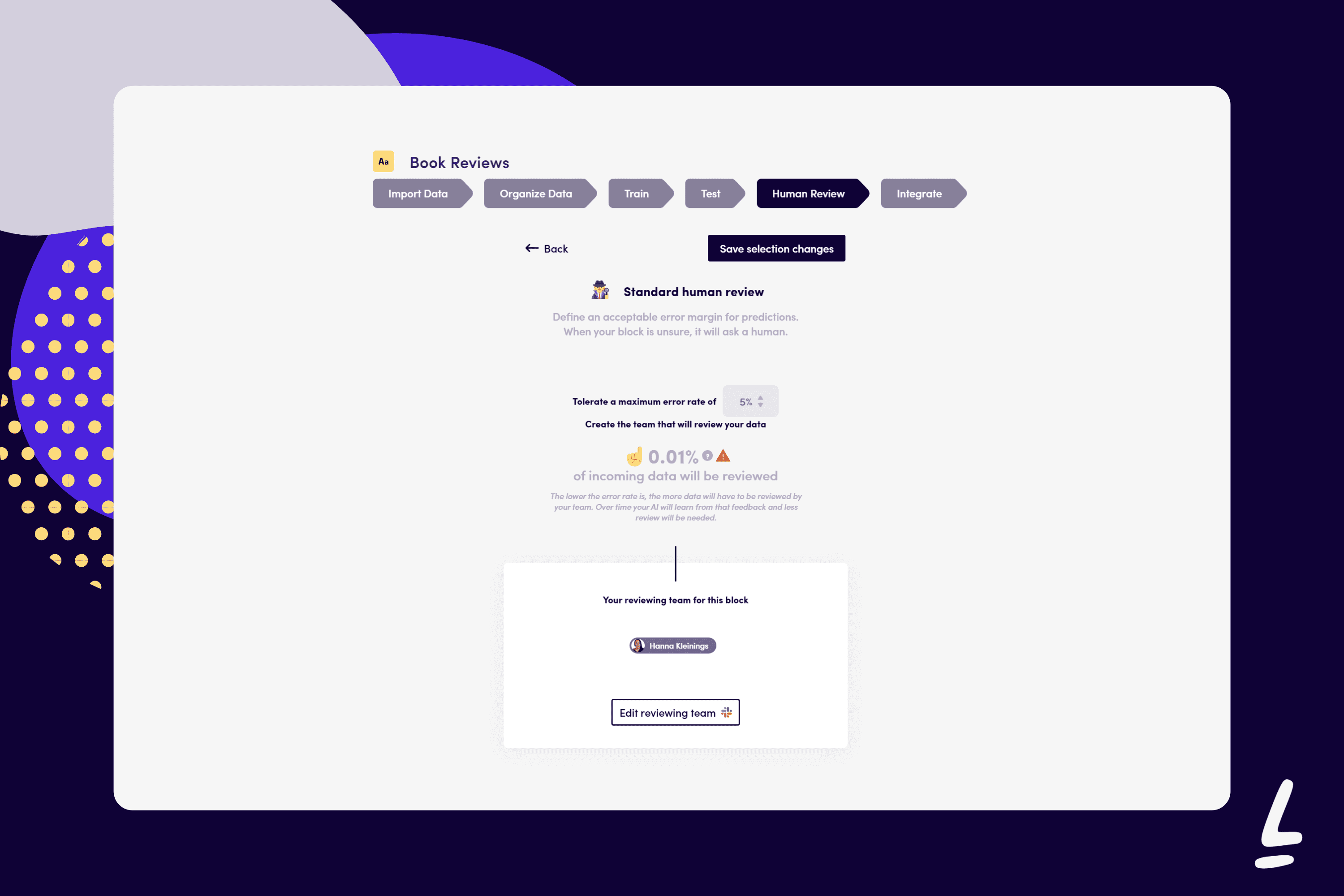Viewport: 1344px width, 896px height.
Task: Click the info icon next to 0.01%
Action: click(x=707, y=456)
